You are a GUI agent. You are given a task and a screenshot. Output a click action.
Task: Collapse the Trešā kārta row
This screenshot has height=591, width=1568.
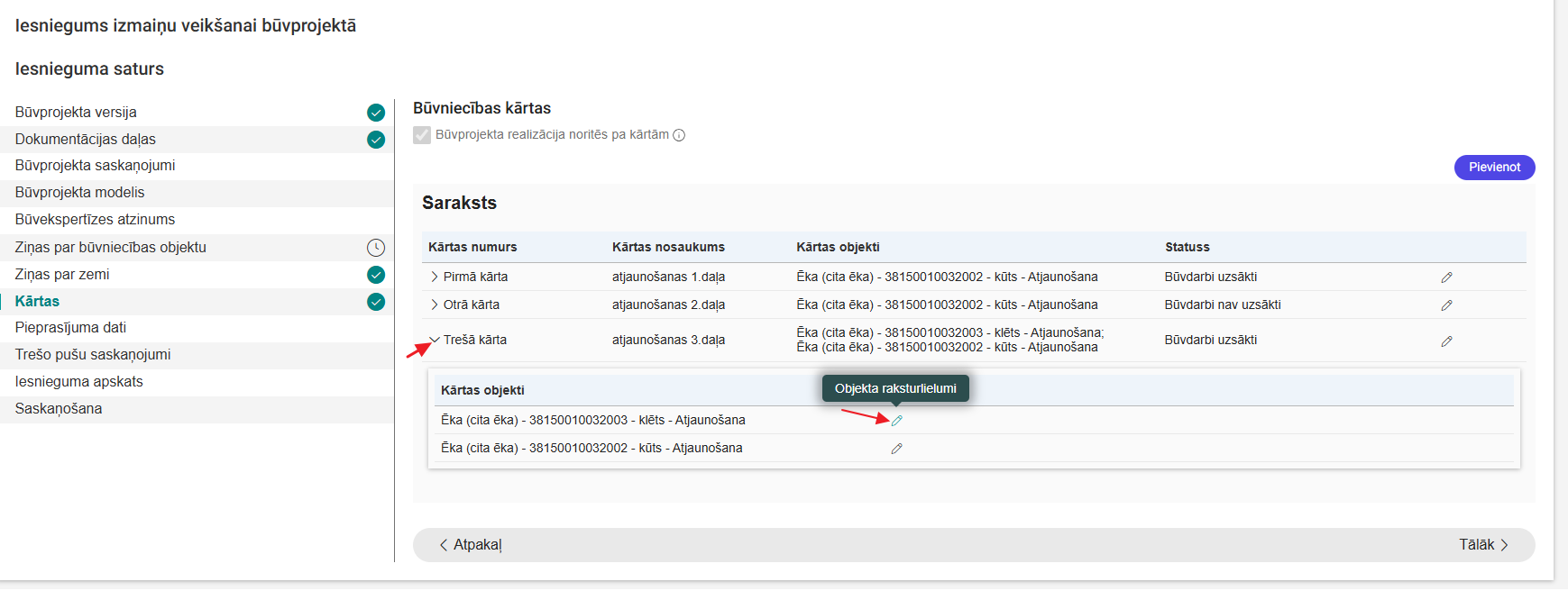point(435,340)
